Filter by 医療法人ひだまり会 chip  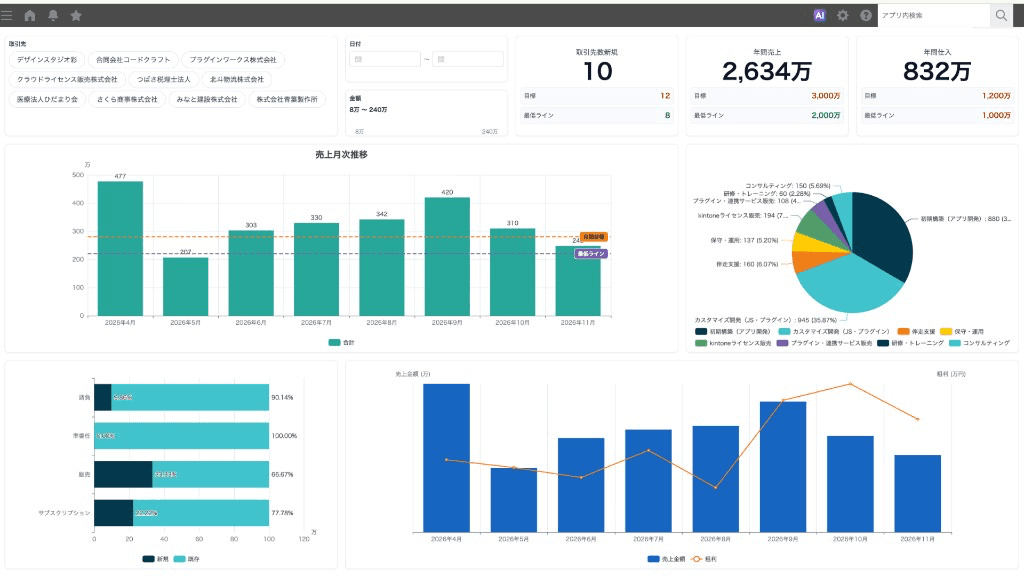click(47, 99)
